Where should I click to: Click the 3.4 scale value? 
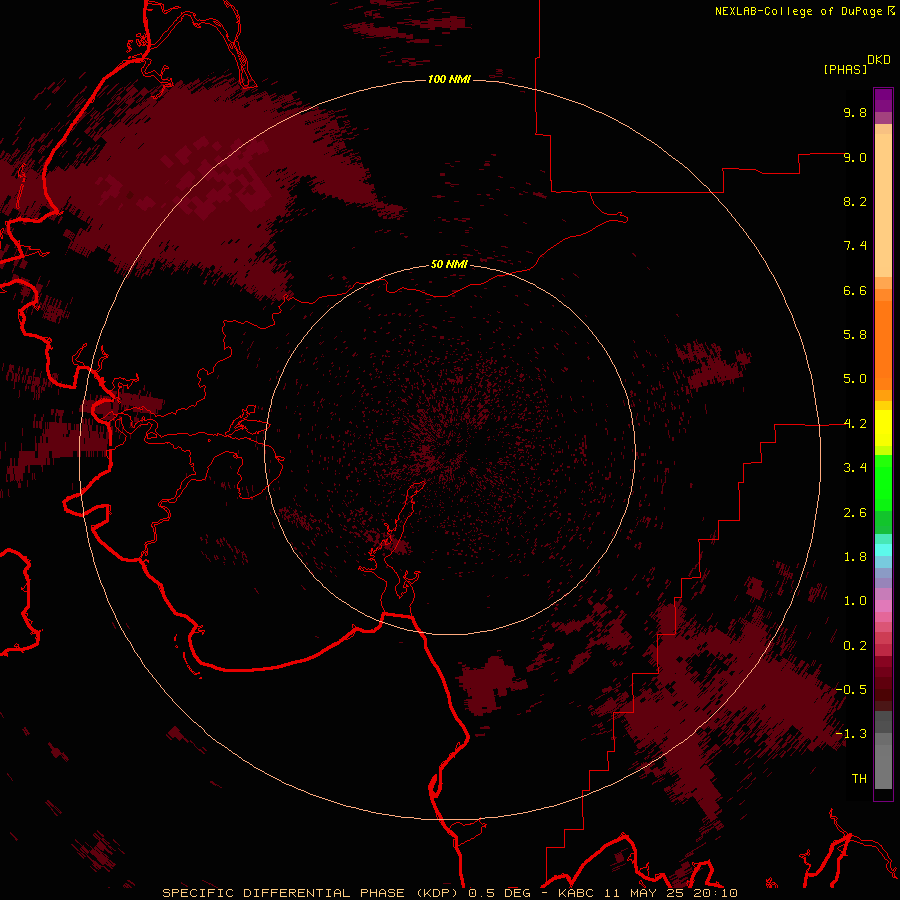[x=855, y=468]
